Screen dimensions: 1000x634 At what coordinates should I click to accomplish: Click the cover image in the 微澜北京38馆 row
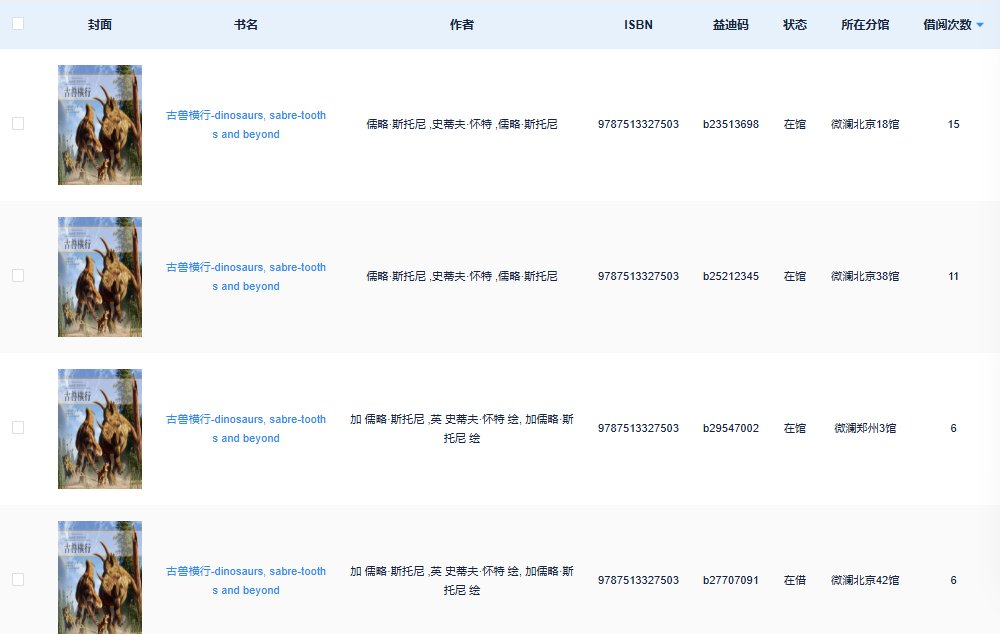coord(100,277)
